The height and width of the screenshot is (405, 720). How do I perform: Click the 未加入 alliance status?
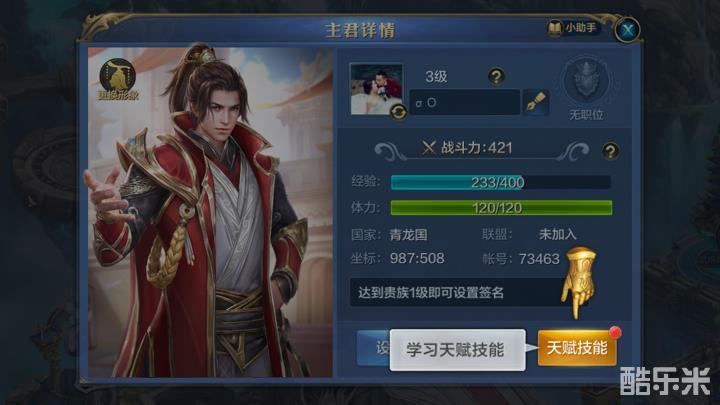[x=557, y=234]
